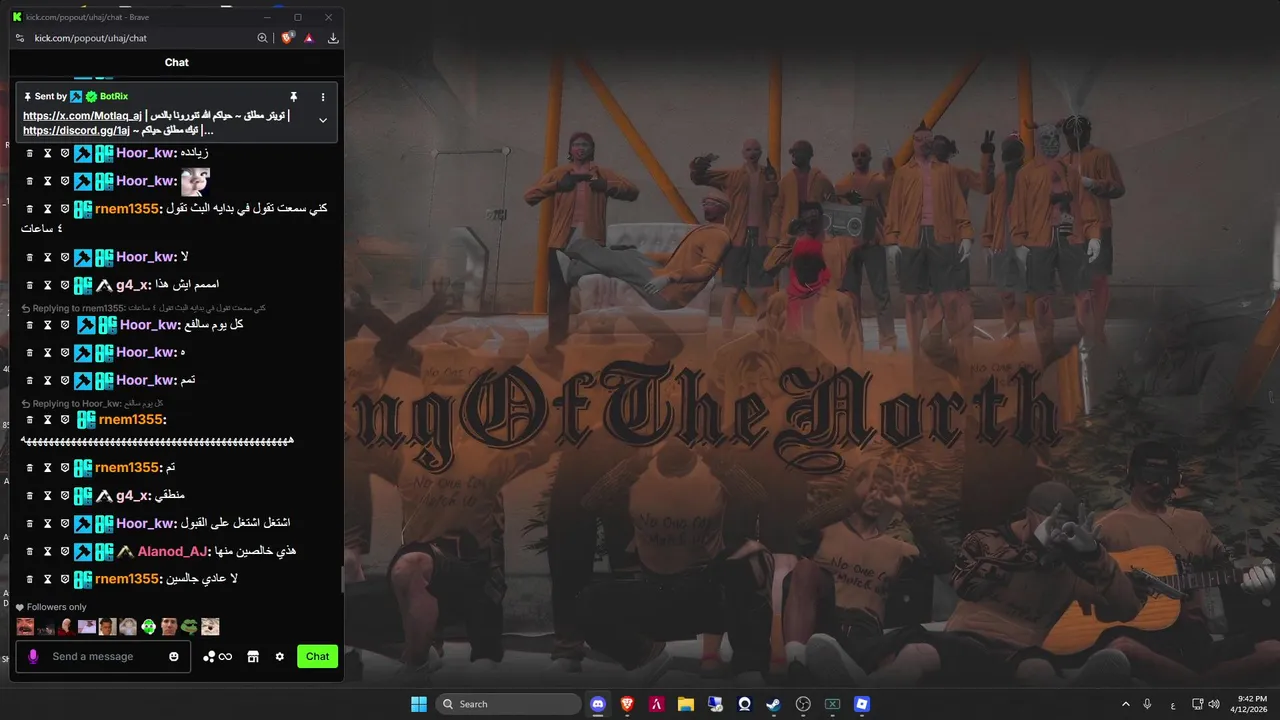The height and width of the screenshot is (720, 1280).
Task: Click the zoom magnifier icon in address bar
Action: point(262,38)
